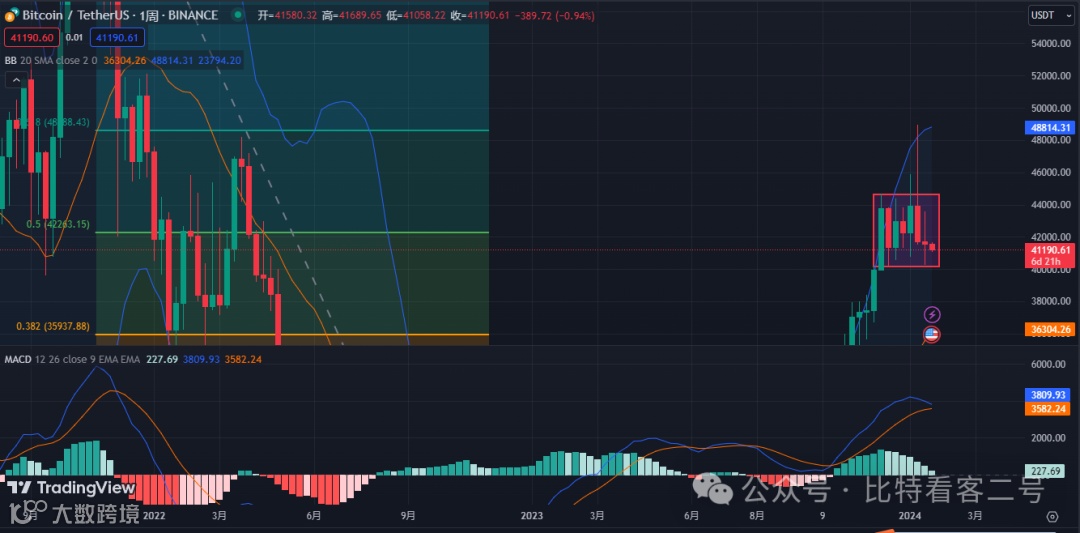Click blue 48814.31 price axis tag

(1050, 128)
